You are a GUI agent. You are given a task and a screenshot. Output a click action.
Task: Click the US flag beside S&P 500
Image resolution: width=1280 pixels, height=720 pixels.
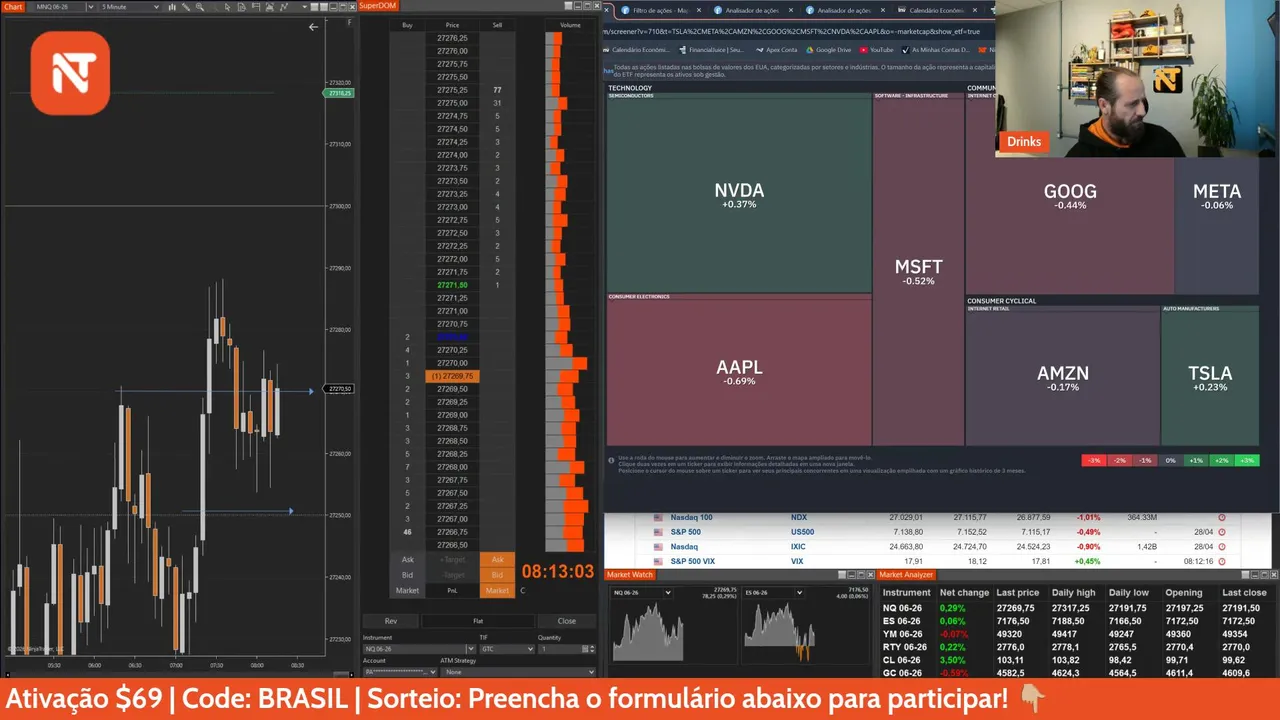tap(658, 532)
